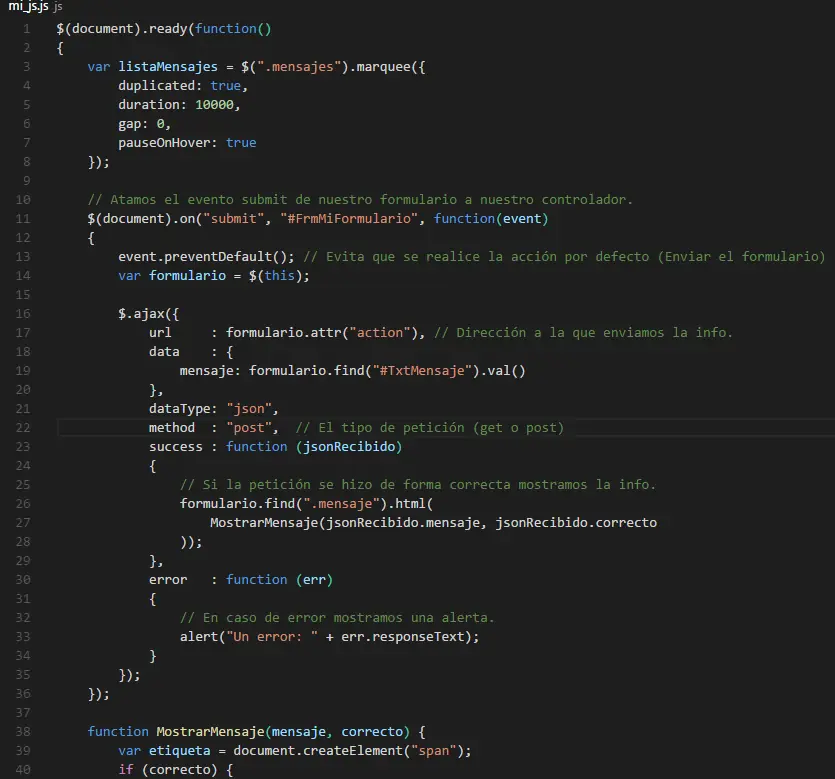Image resolution: width=835 pixels, height=779 pixels.
Task: Click the (err) parameter on line 30
Action: pos(314,580)
